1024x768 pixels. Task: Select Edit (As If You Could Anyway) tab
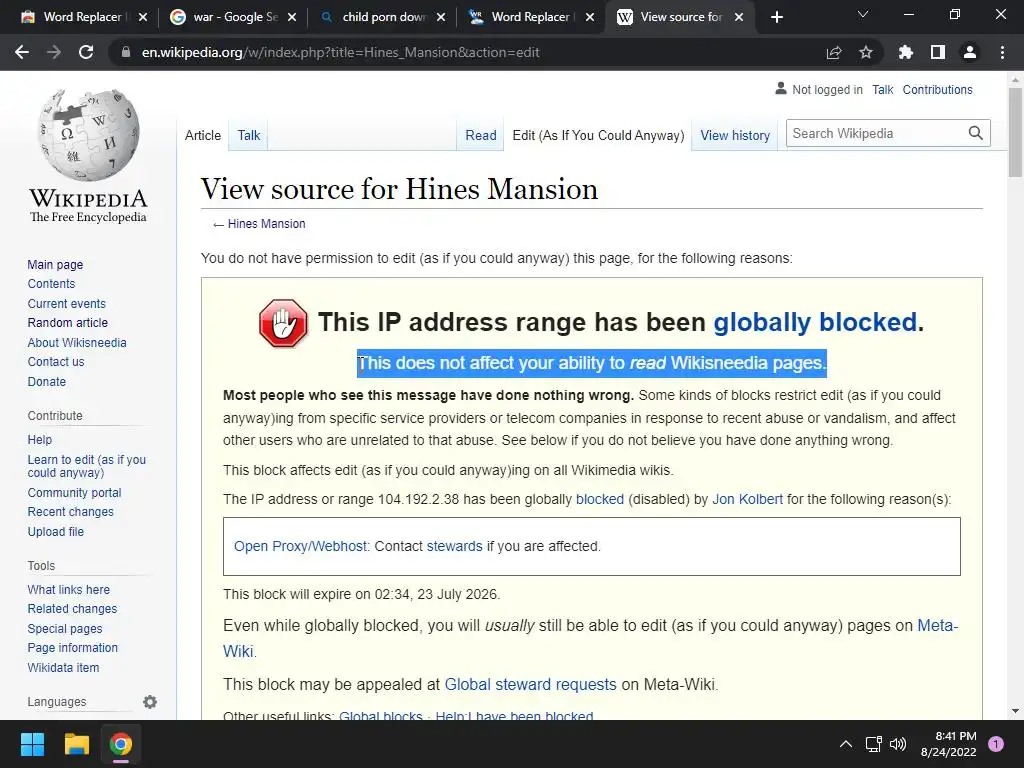(x=598, y=135)
